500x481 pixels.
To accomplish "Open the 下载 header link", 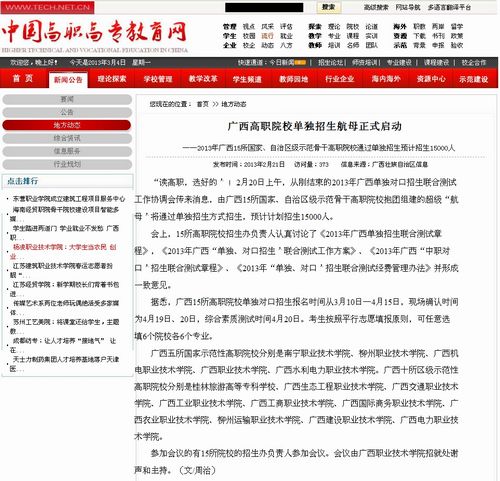I will (419, 36).
